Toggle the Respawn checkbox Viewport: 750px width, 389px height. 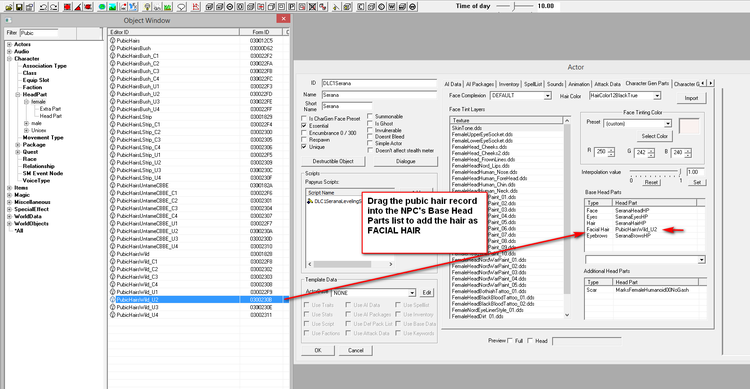[304, 140]
